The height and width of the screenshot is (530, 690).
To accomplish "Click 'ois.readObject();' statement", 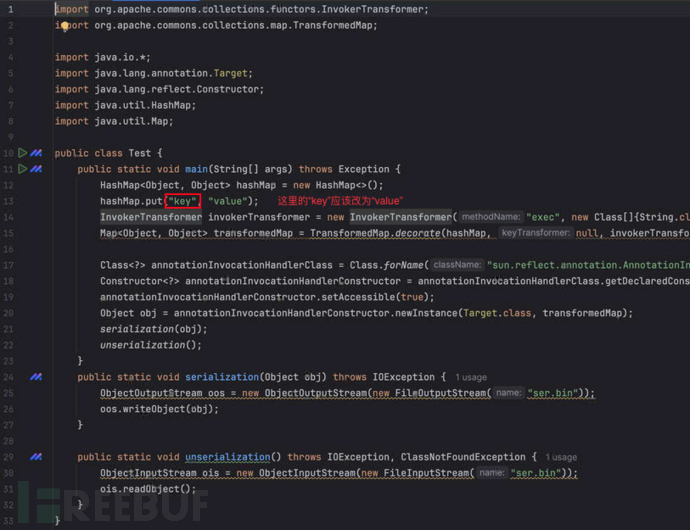I will 148,489.
